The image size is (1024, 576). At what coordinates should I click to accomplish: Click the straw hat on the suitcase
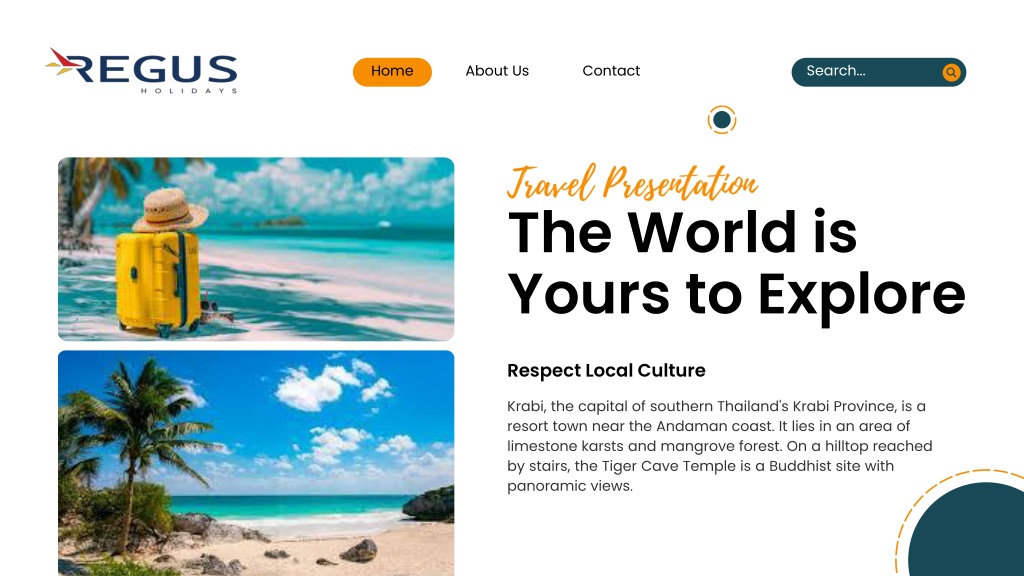click(170, 209)
